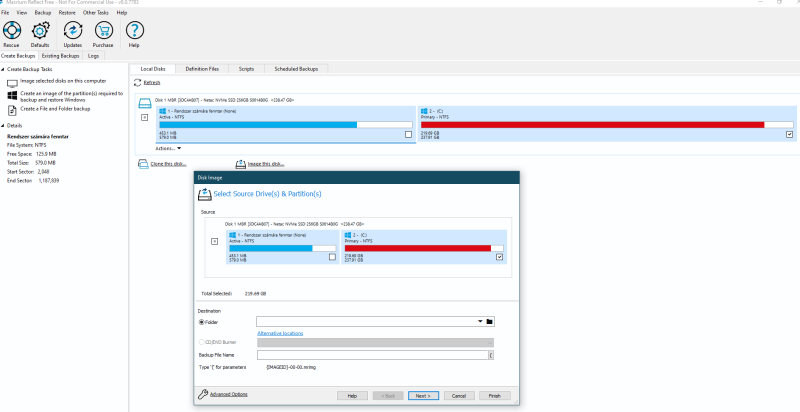Click the Image this disk link

[266, 164]
